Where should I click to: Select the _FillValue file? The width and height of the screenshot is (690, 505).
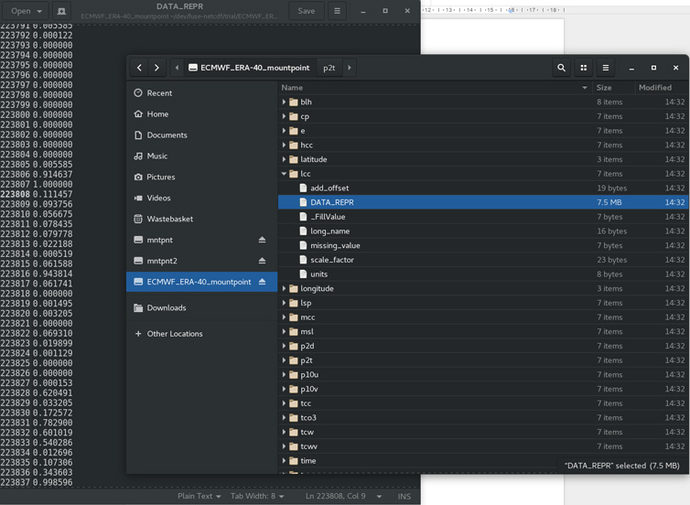point(483,216)
